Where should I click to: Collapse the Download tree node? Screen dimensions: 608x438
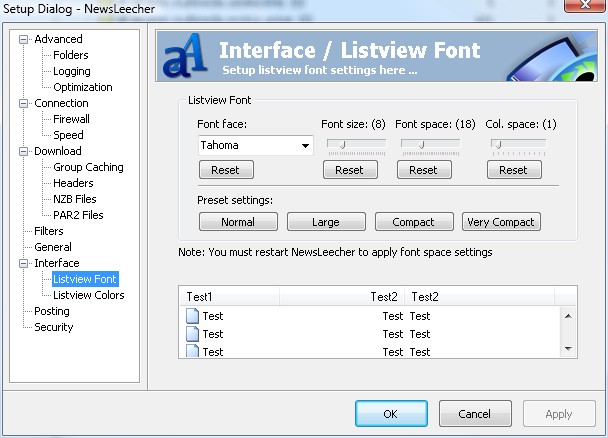[24, 152]
